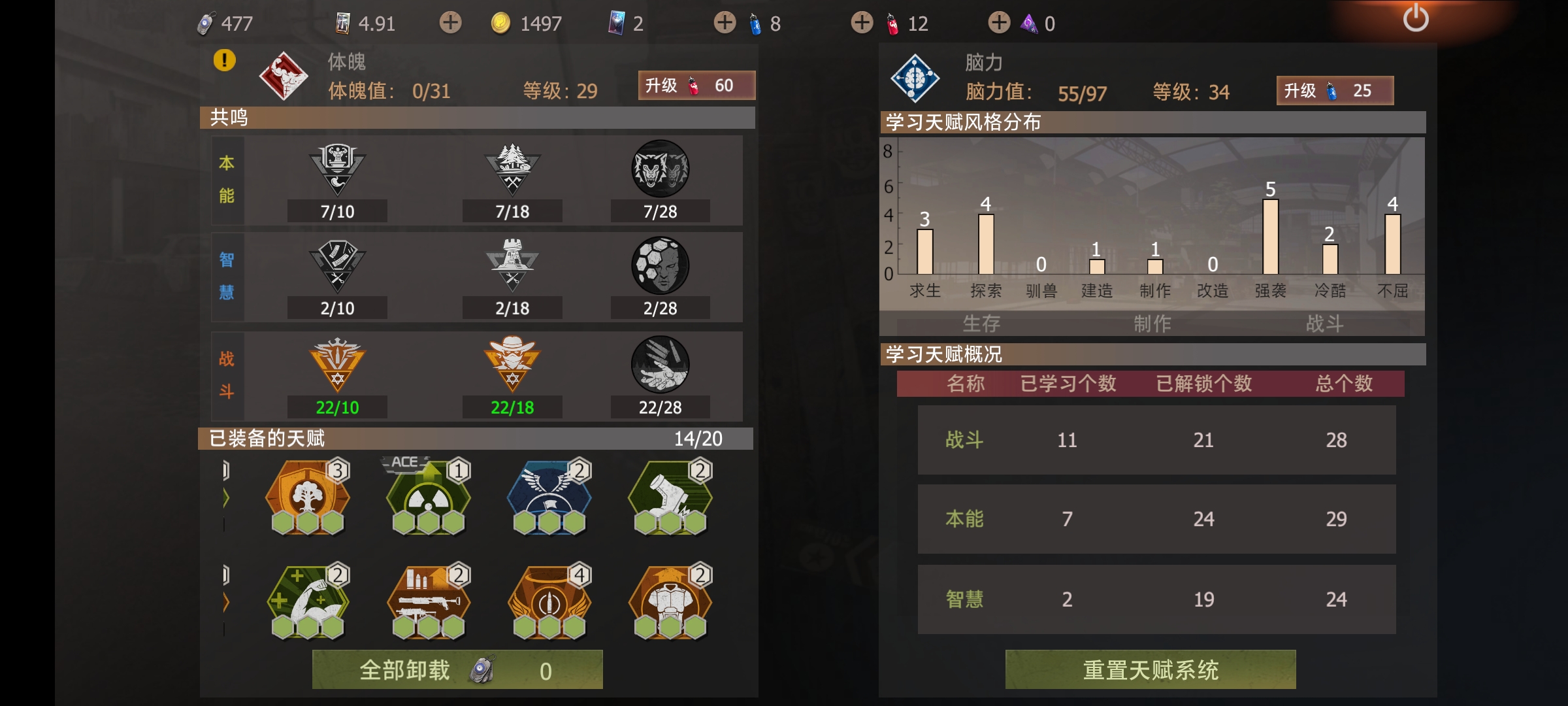Image resolution: width=1568 pixels, height=706 pixels.
Task: Open the 战斗 talent overview row
Action: (x=1156, y=440)
